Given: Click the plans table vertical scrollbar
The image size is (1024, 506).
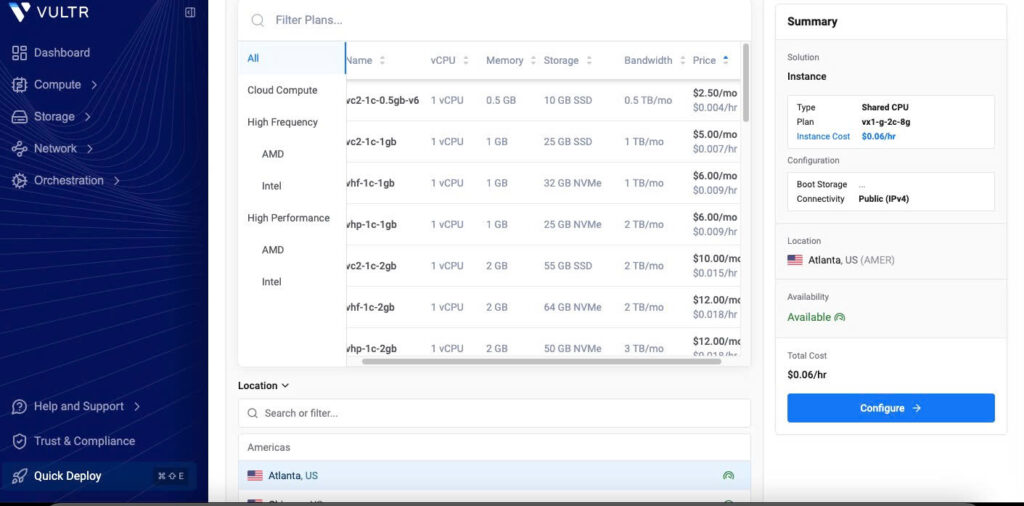Looking at the screenshot, I should (746, 82).
